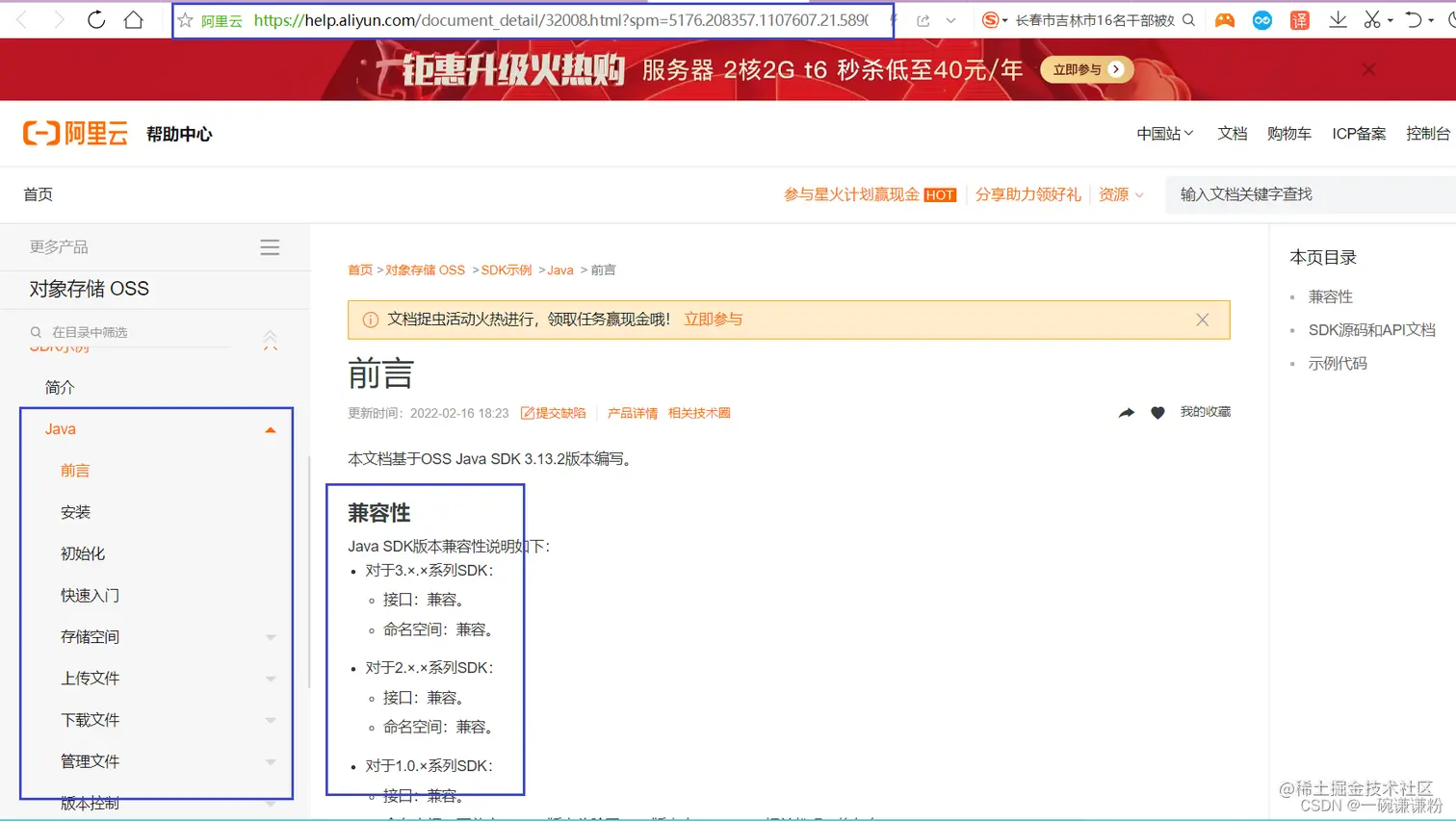
Task: Open the 控制台 navigation item
Action: tap(1427, 134)
